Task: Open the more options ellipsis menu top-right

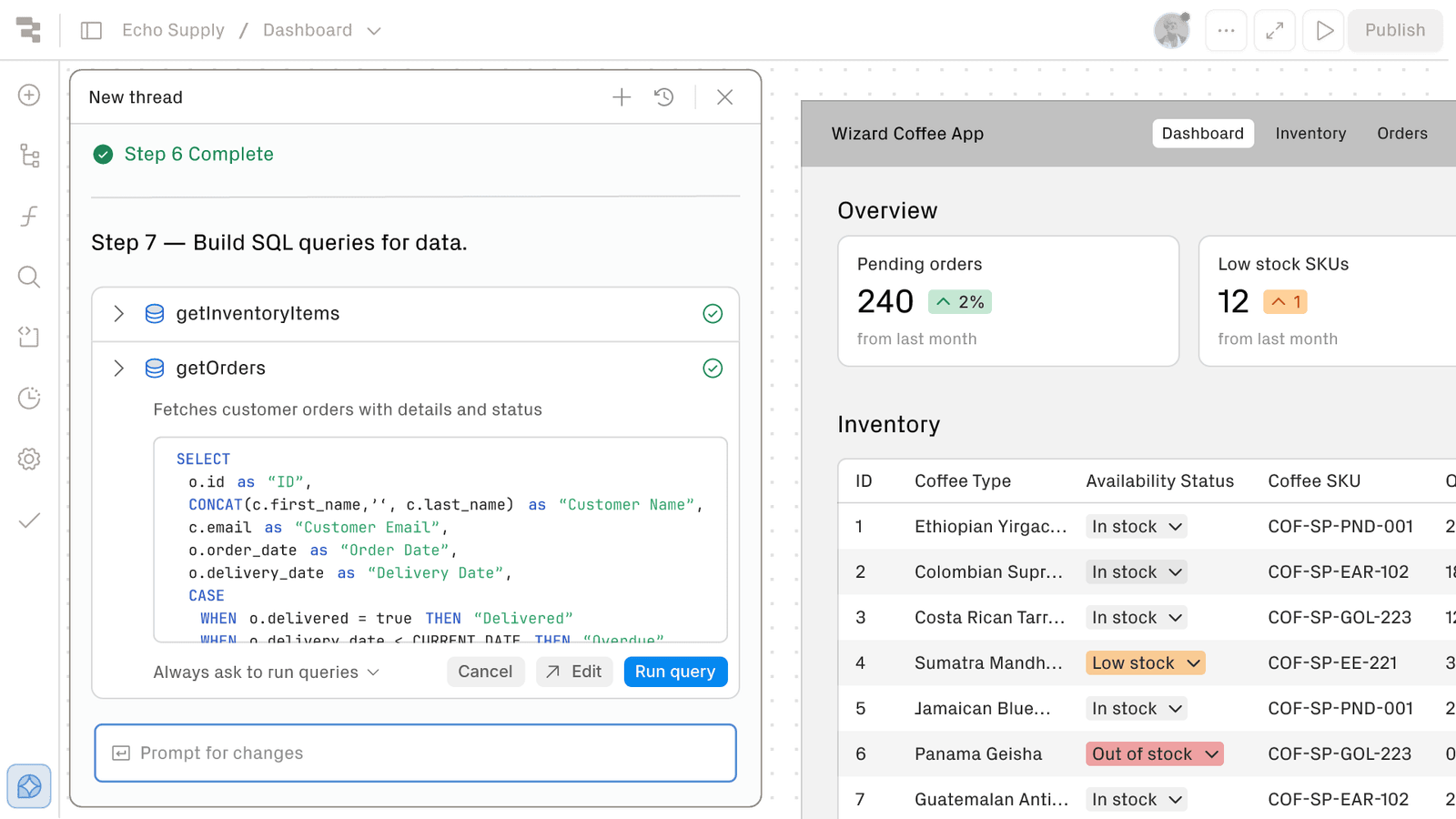Action: click(x=1226, y=31)
